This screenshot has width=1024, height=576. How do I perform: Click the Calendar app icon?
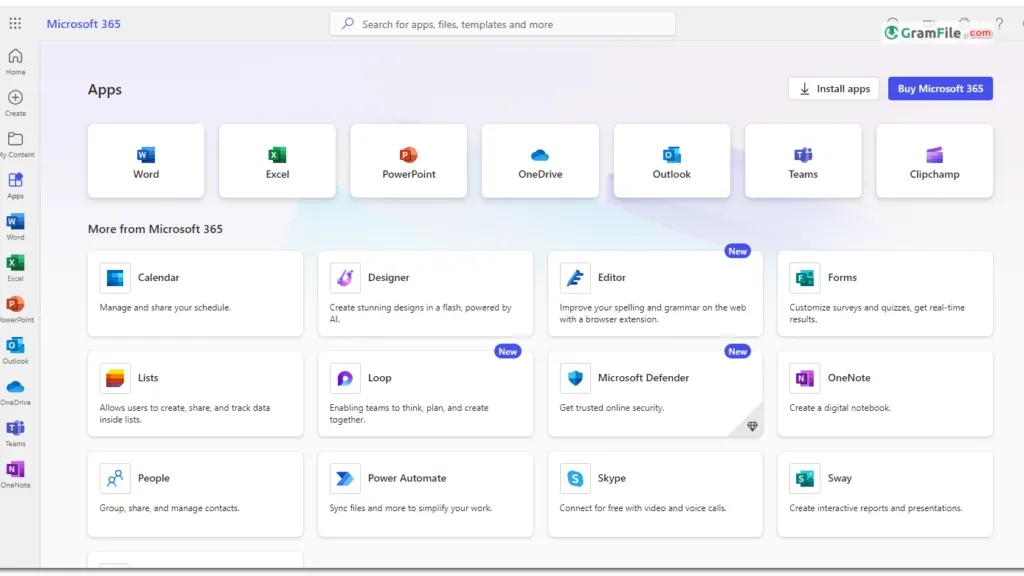click(x=115, y=278)
